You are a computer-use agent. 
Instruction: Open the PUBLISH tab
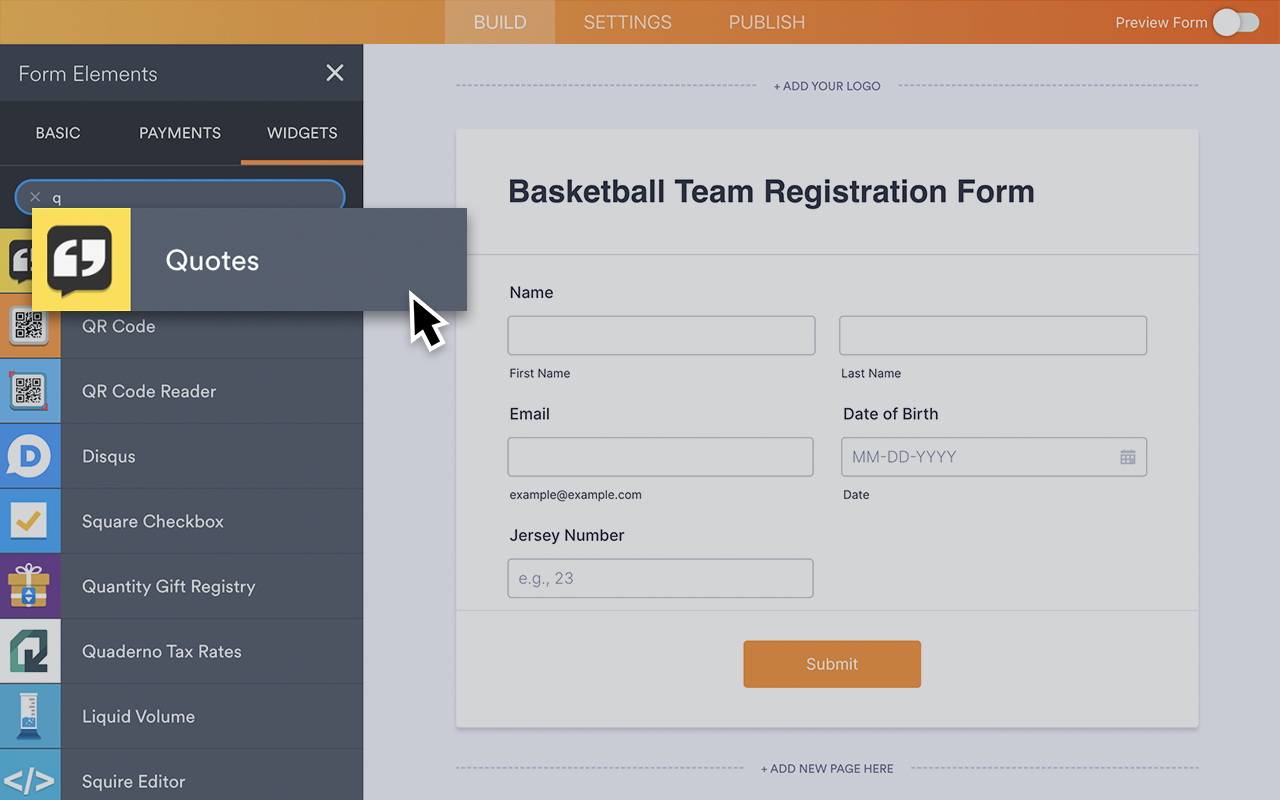click(x=766, y=22)
